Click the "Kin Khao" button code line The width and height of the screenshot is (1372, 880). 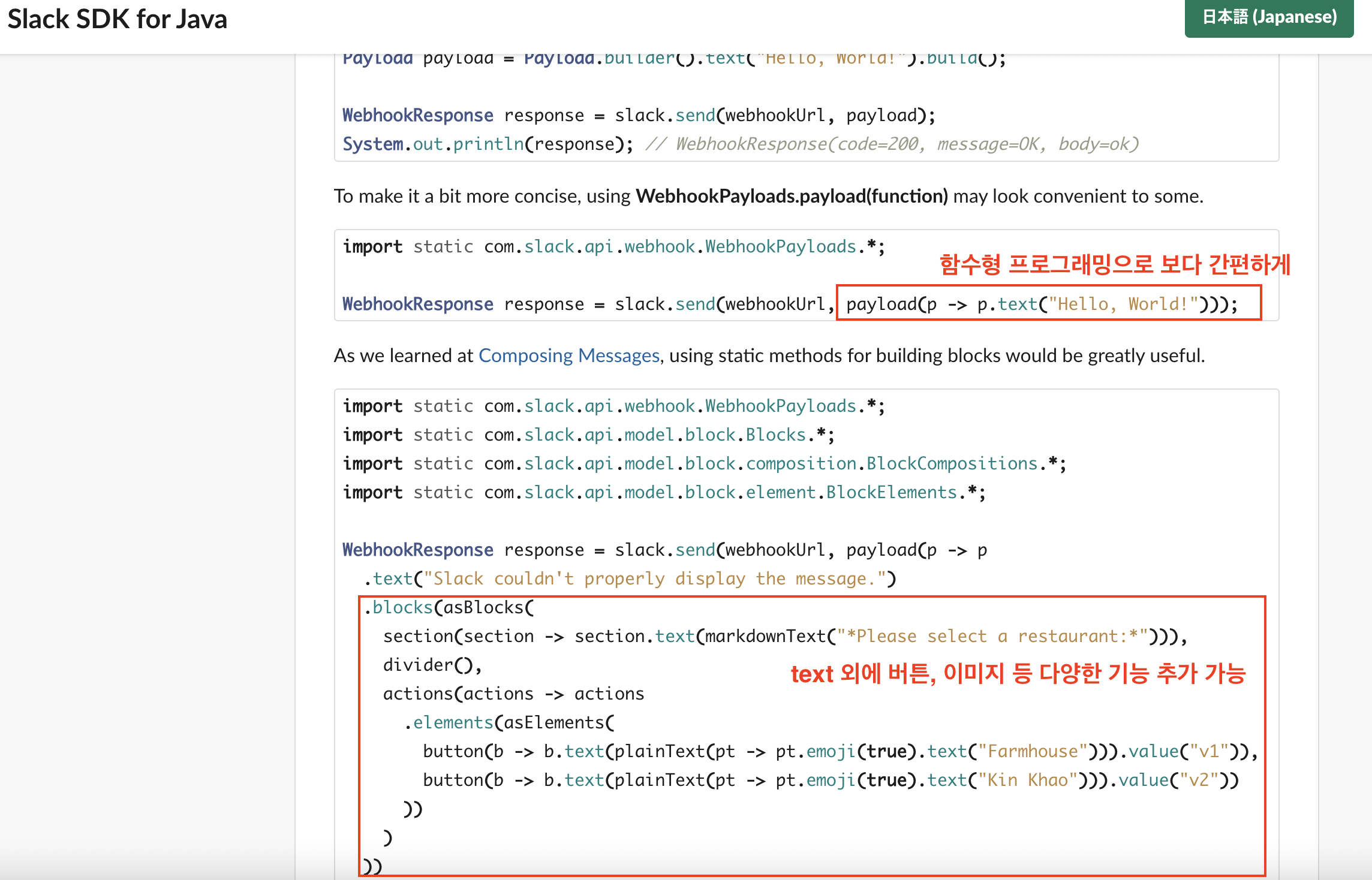830,780
